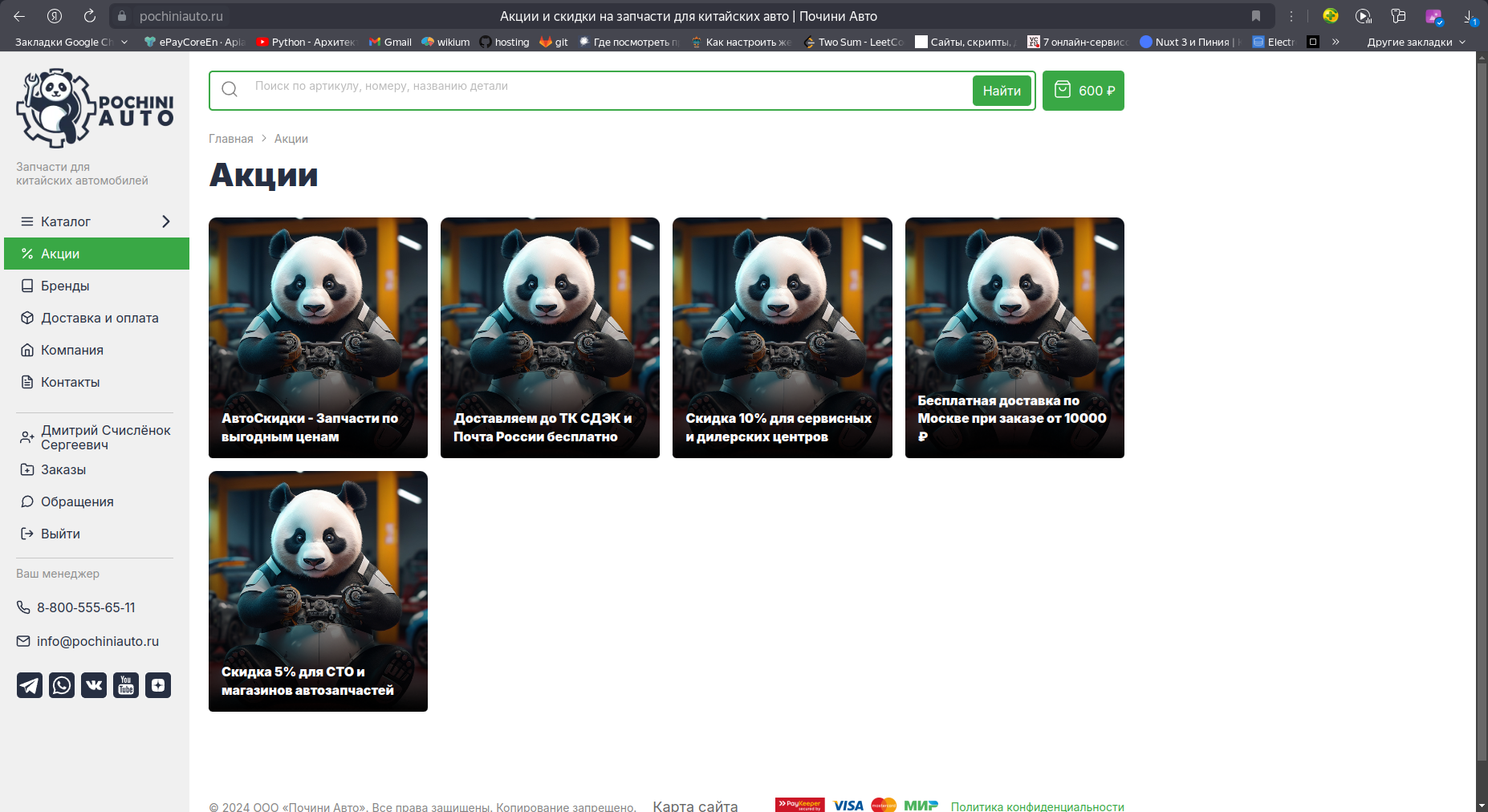
Task: Open the YouTube social link
Action: [126, 685]
